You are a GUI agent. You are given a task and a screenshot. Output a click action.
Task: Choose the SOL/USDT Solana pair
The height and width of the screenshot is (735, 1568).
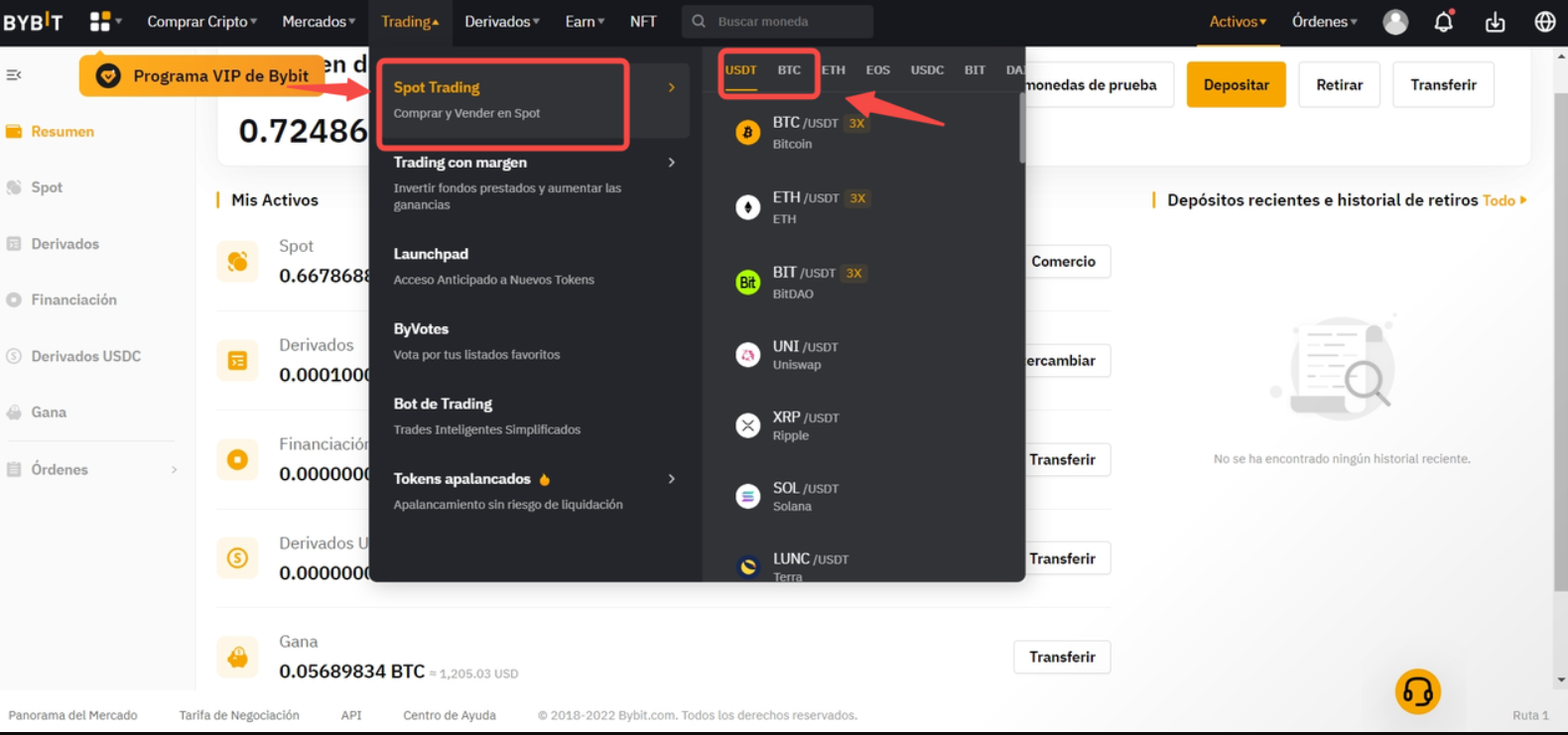[x=806, y=496]
